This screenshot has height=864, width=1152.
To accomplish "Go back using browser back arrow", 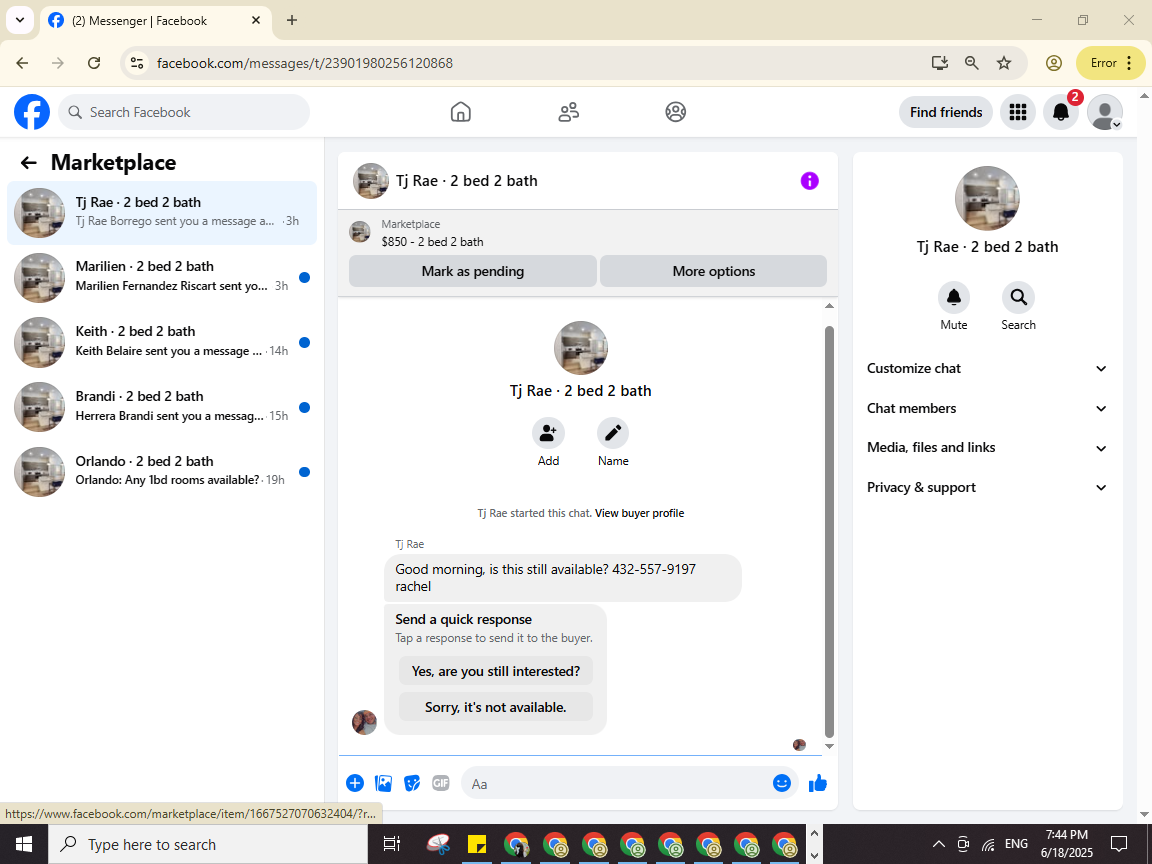I will click(22, 63).
